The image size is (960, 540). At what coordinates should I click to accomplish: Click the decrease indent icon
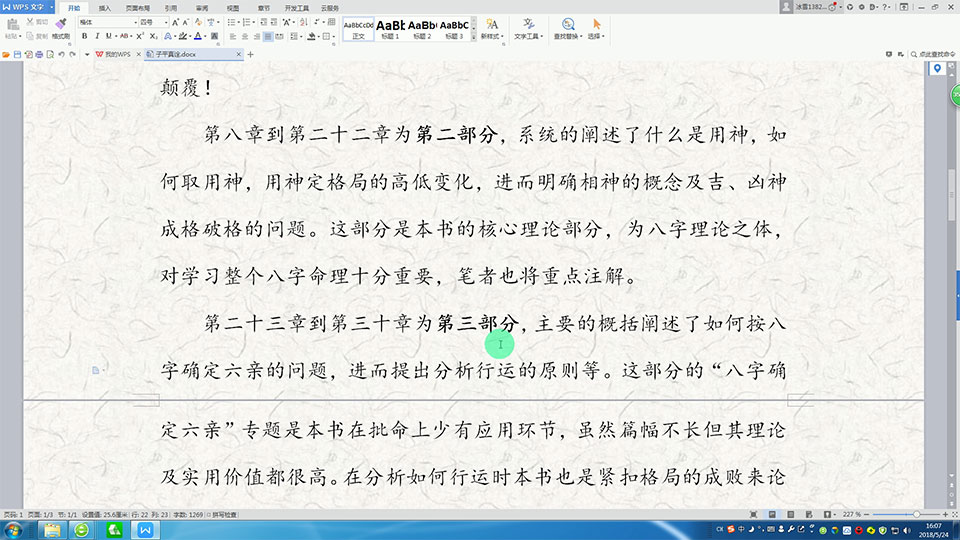tap(263, 22)
